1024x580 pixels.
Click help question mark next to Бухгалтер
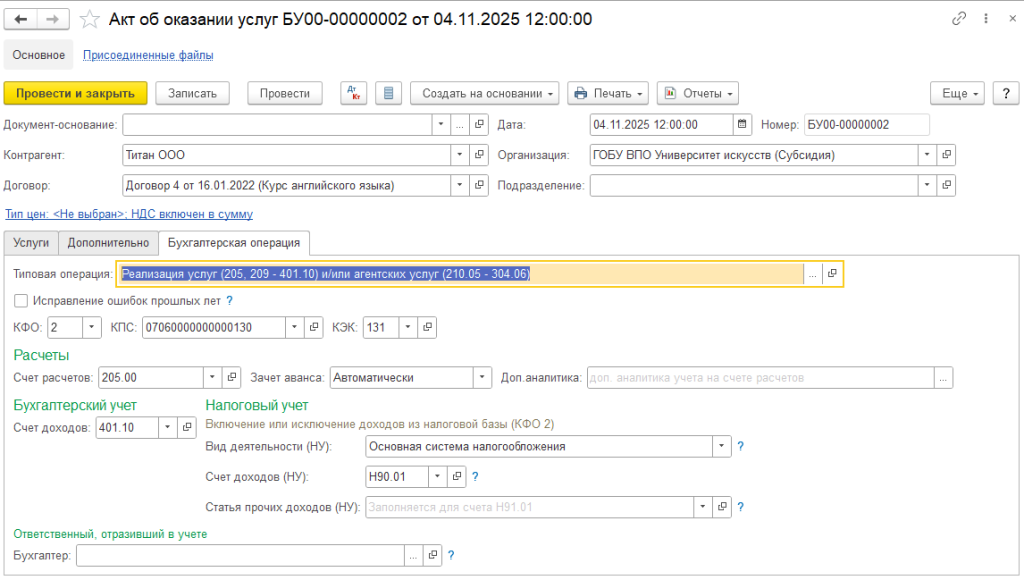click(x=452, y=555)
